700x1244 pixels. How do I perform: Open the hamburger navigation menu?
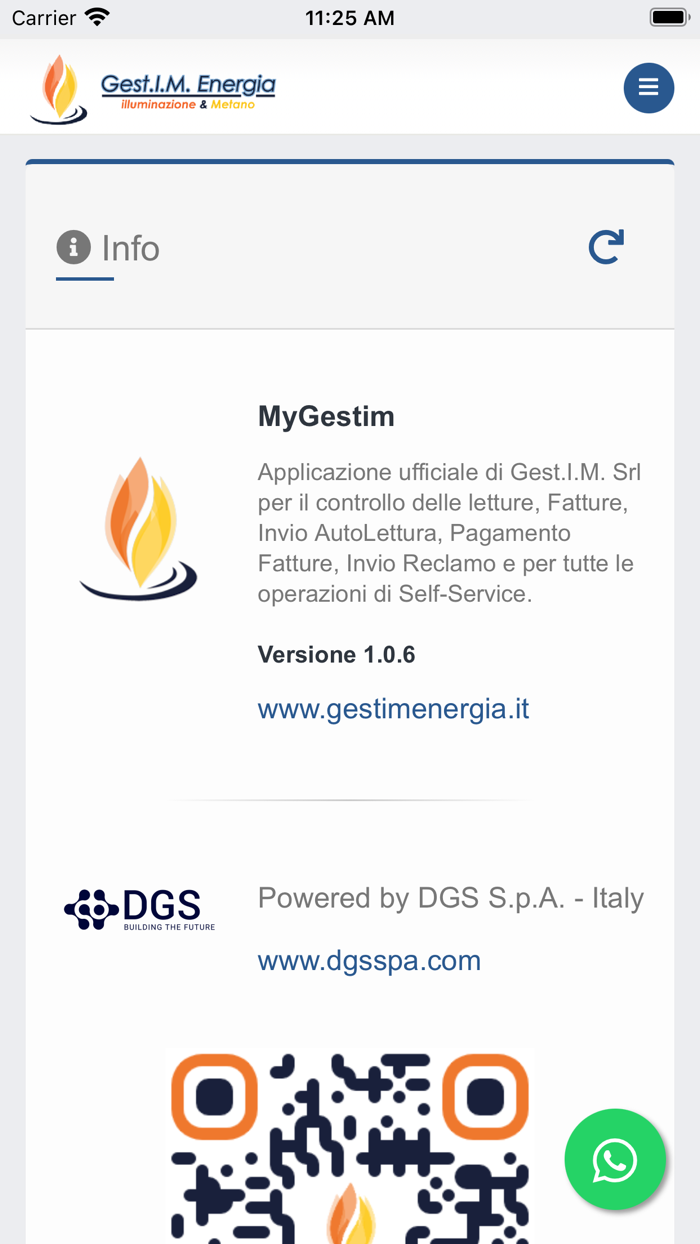pos(648,87)
